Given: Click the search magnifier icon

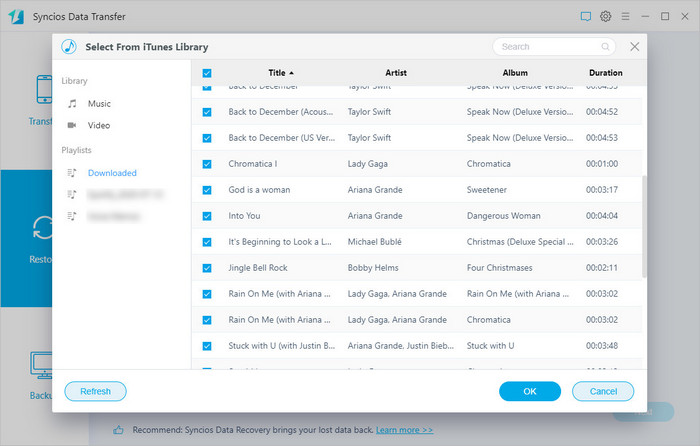Looking at the screenshot, I should pos(605,46).
